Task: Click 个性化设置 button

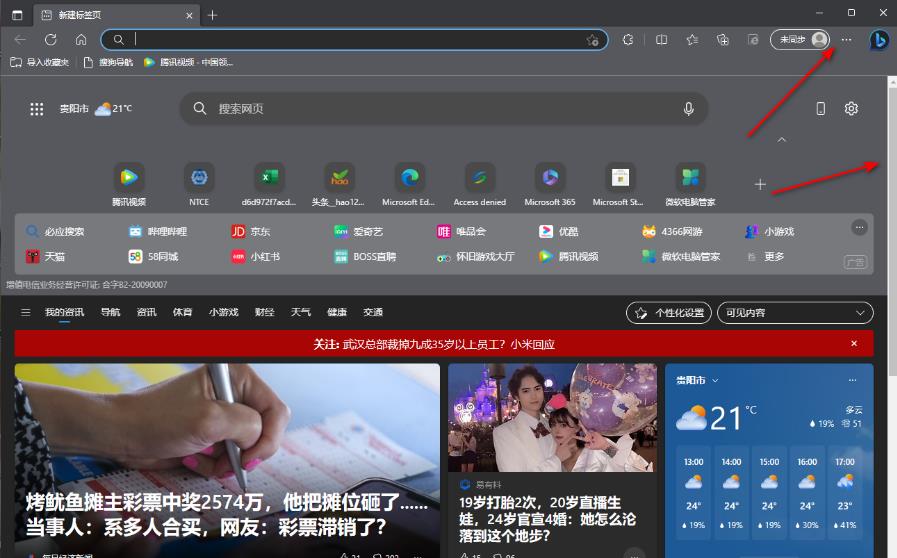Action: point(669,312)
